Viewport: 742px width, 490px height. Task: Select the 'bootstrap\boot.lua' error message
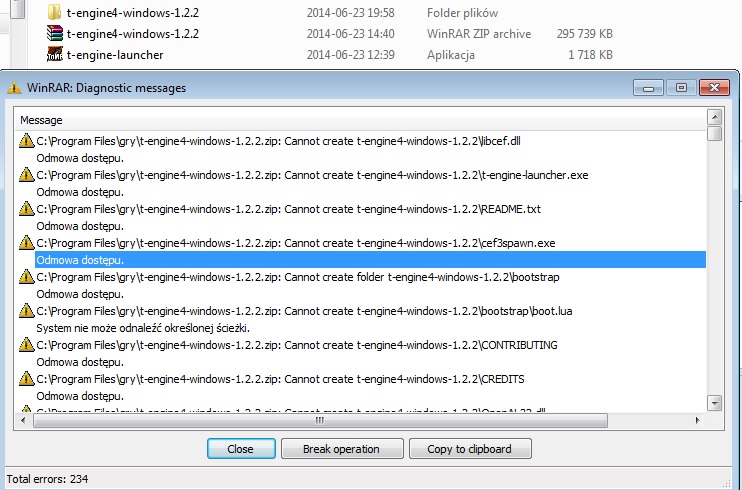[304, 311]
